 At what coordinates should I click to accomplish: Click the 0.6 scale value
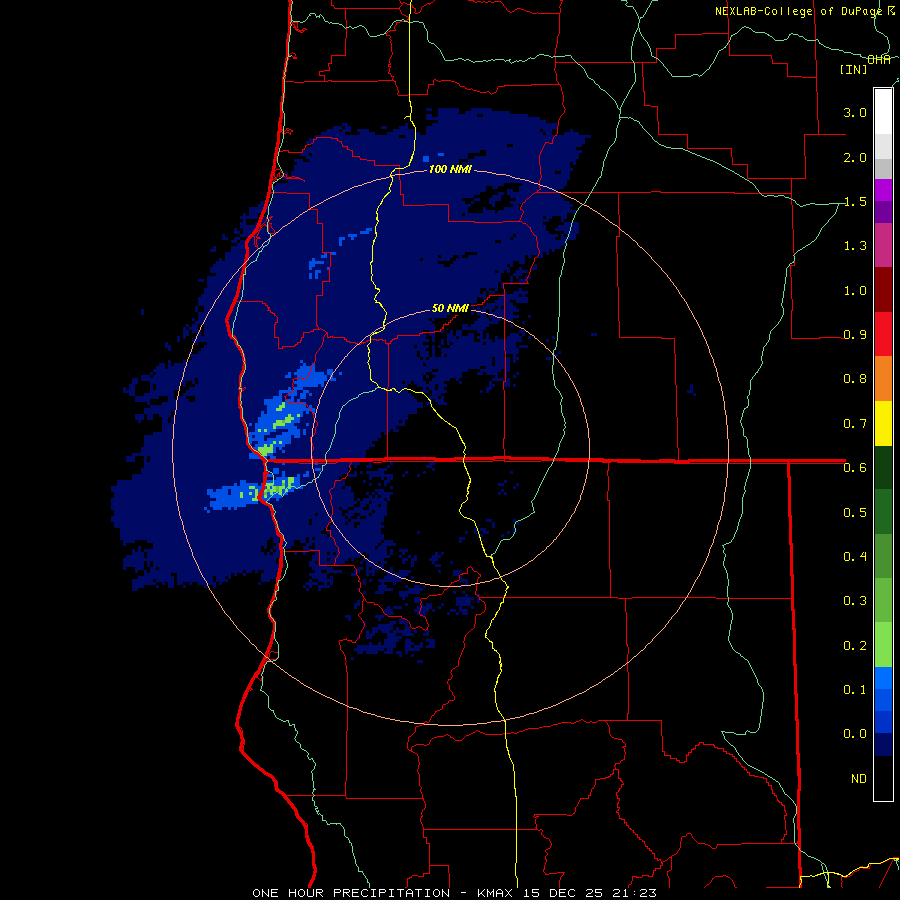click(x=855, y=467)
